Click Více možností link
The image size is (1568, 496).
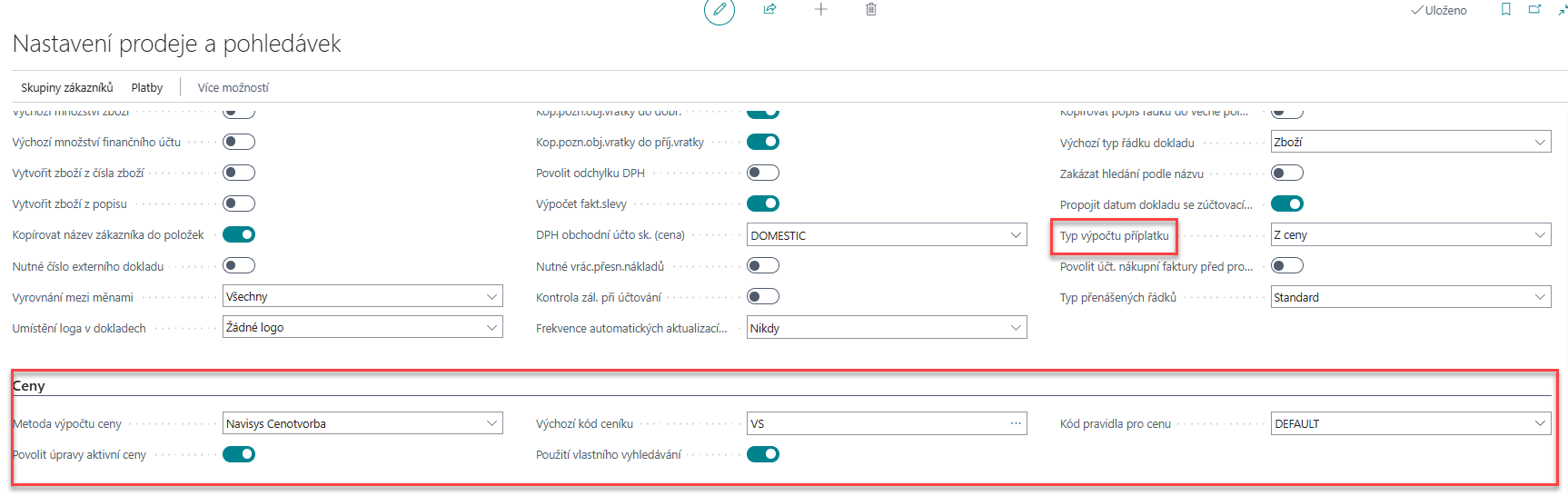(x=233, y=87)
